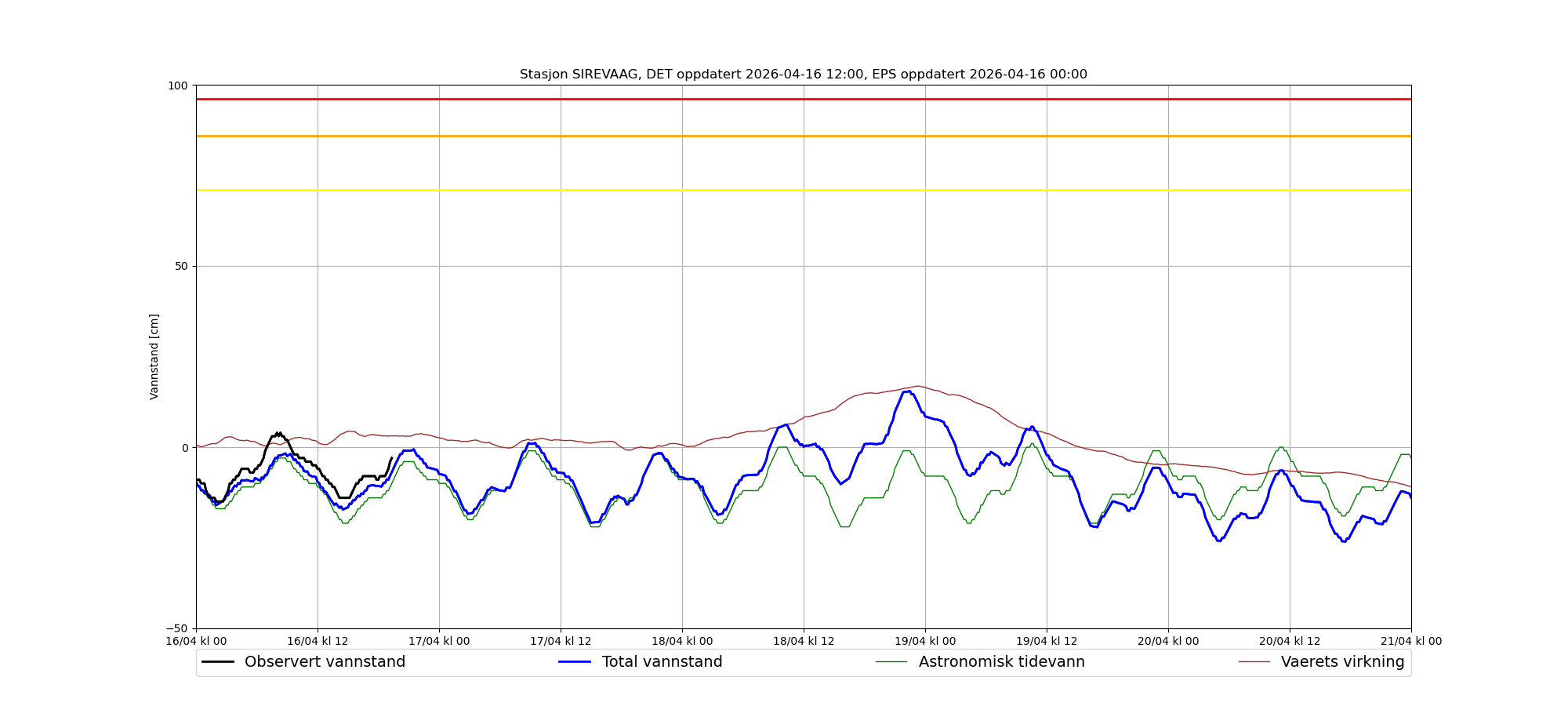Click the '16/04 kl 00' x-axis tick label
Image resolution: width=1568 pixels, height=706 pixels.
[196, 642]
